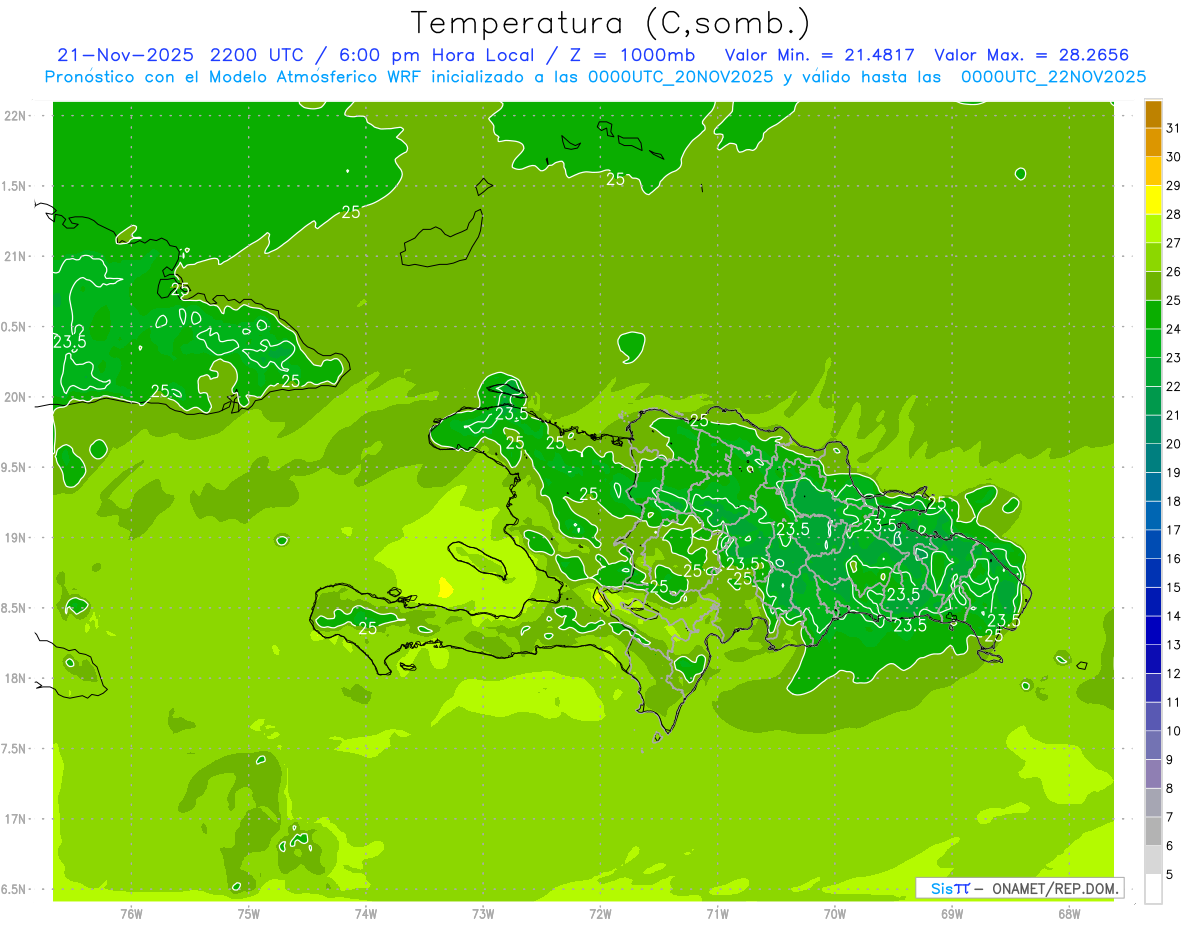Pick the gray colorbar swatch between 6 and 7
The image size is (1200, 927).
point(1153,832)
